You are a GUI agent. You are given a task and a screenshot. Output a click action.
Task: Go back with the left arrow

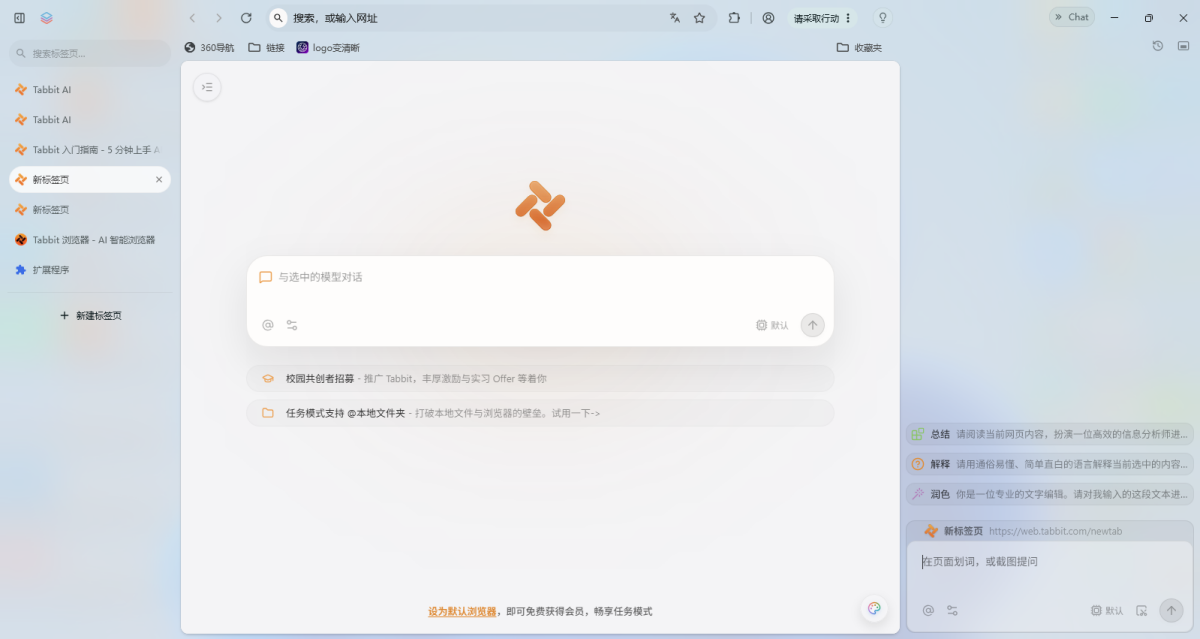(x=192, y=18)
